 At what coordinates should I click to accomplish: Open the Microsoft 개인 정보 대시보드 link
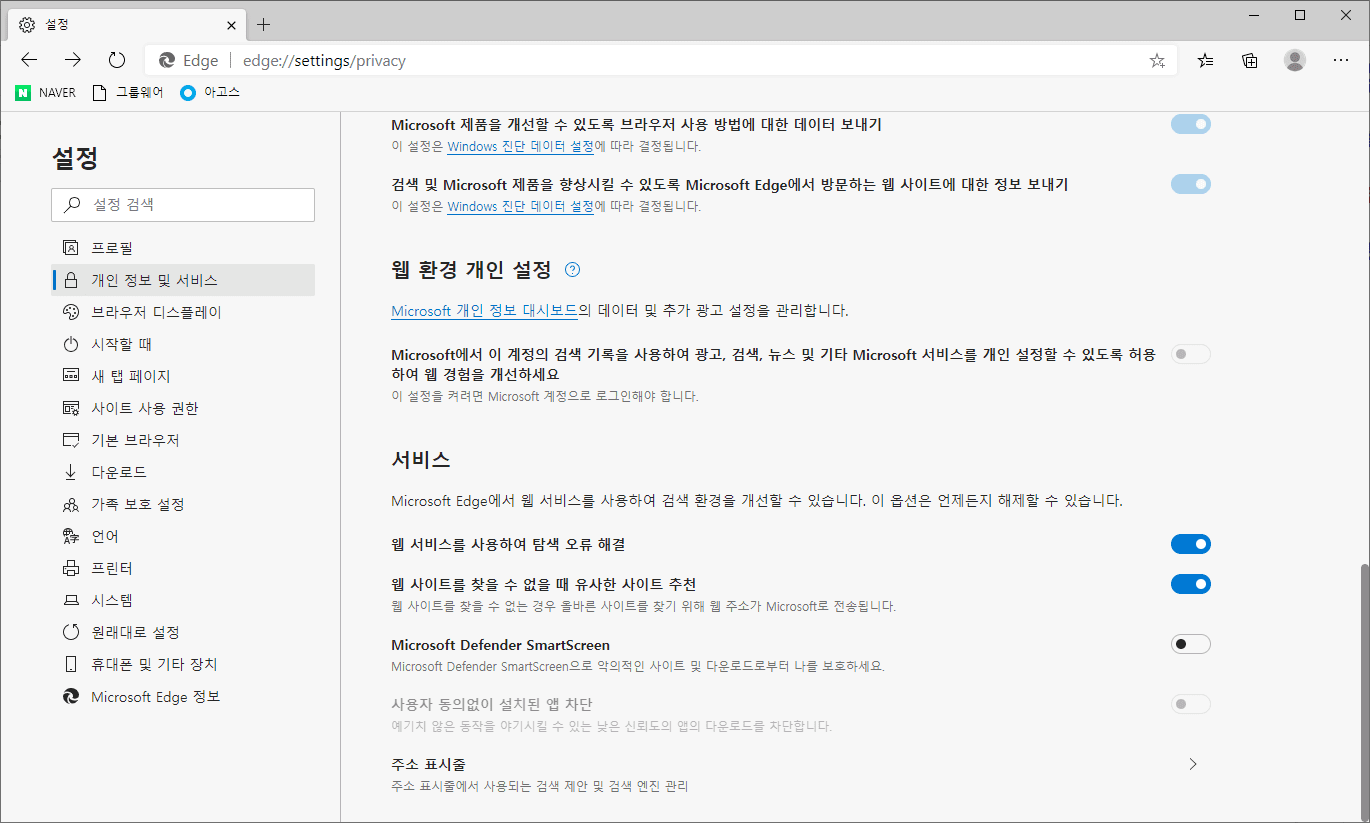tap(484, 311)
